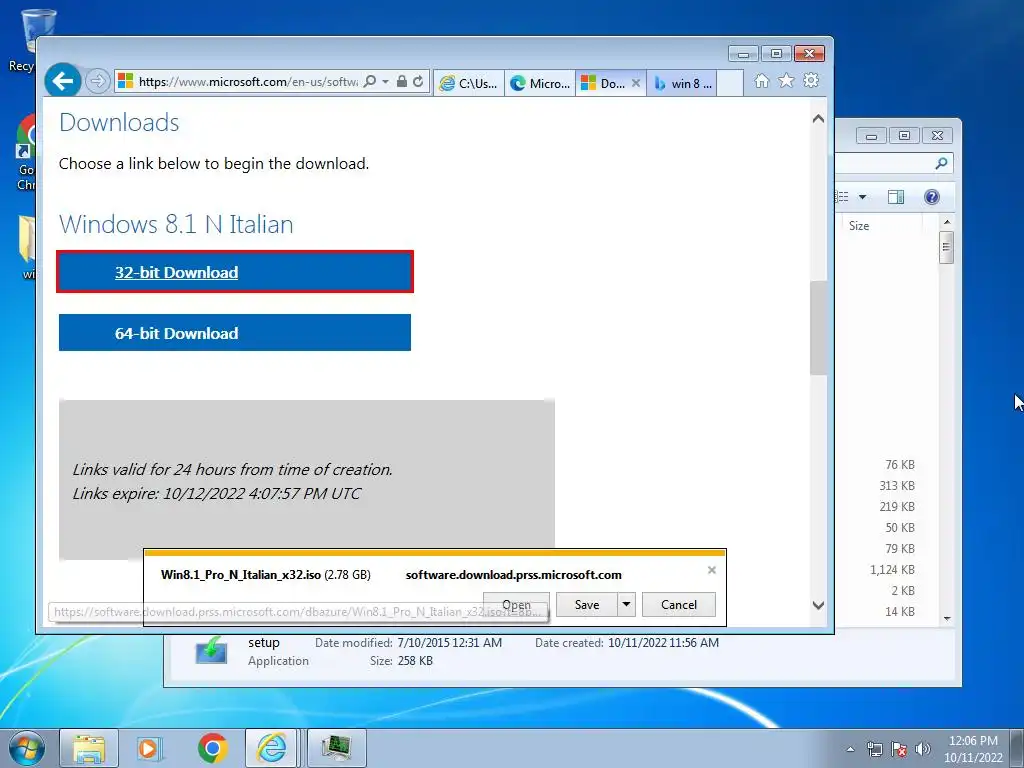
Task: Close the Do... tab with its X
Action: click(635, 83)
